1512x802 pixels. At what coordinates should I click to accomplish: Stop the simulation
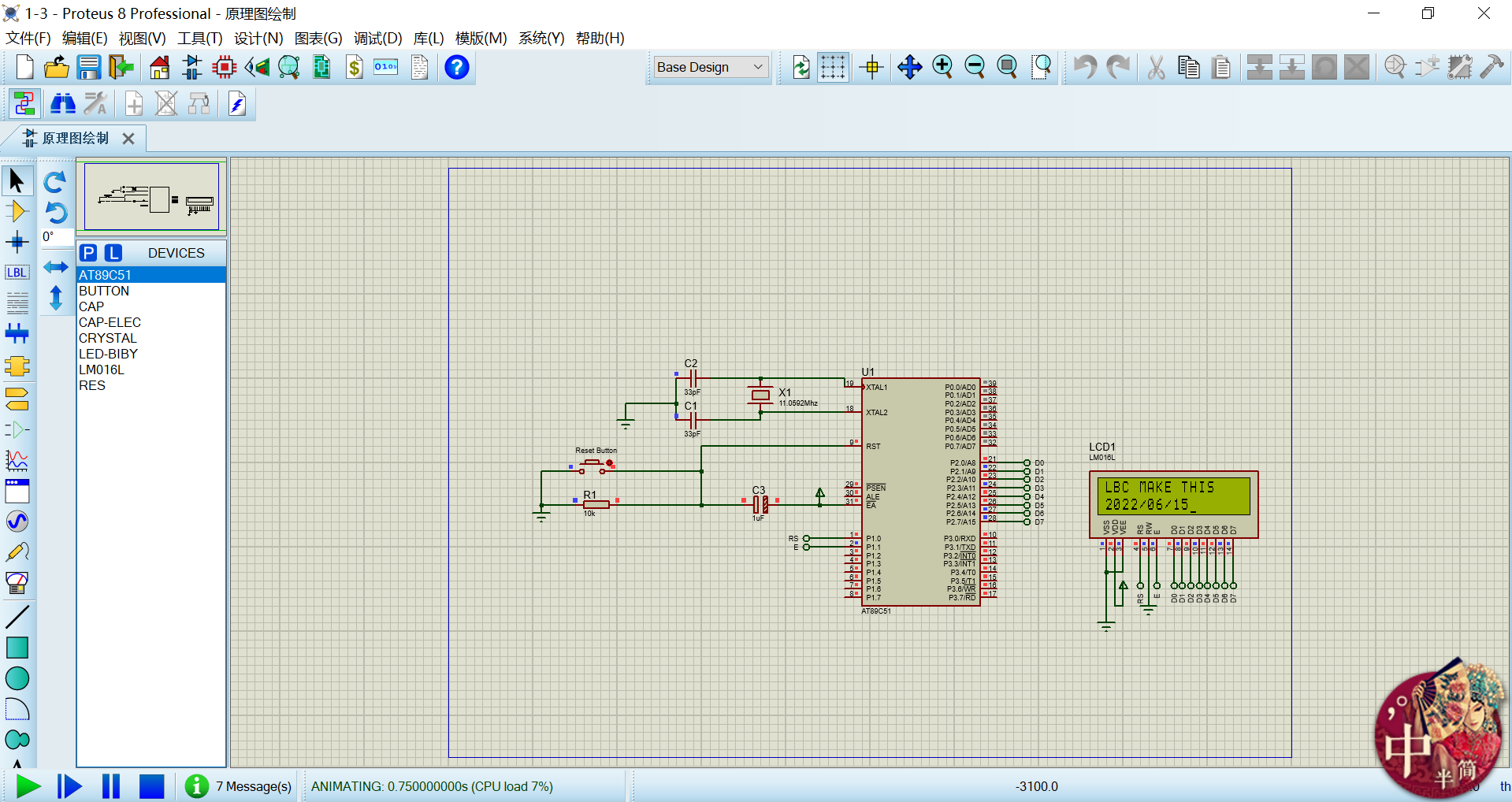151,786
